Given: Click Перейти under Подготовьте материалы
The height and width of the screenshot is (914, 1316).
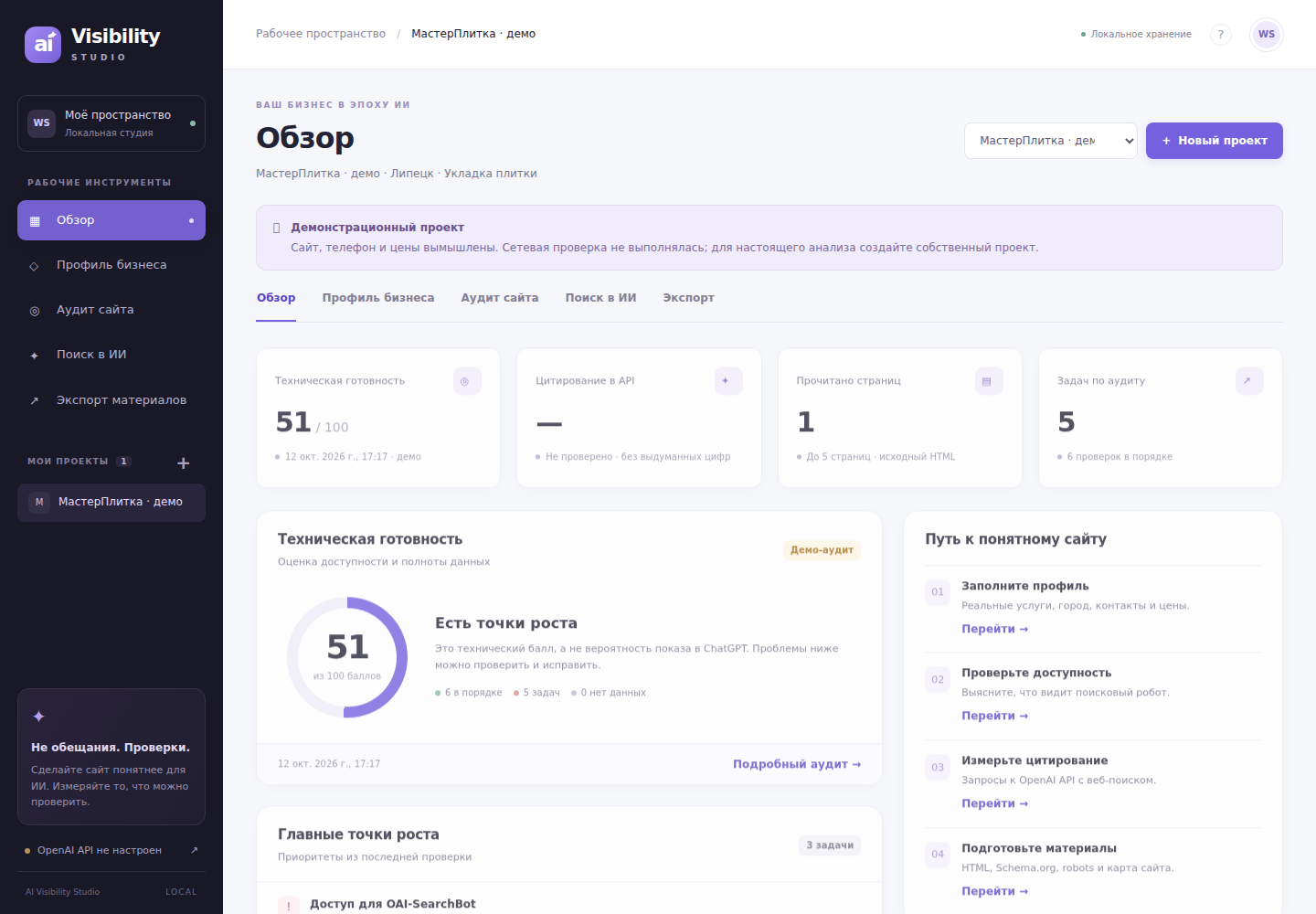Looking at the screenshot, I should pyautogui.click(x=995, y=891).
